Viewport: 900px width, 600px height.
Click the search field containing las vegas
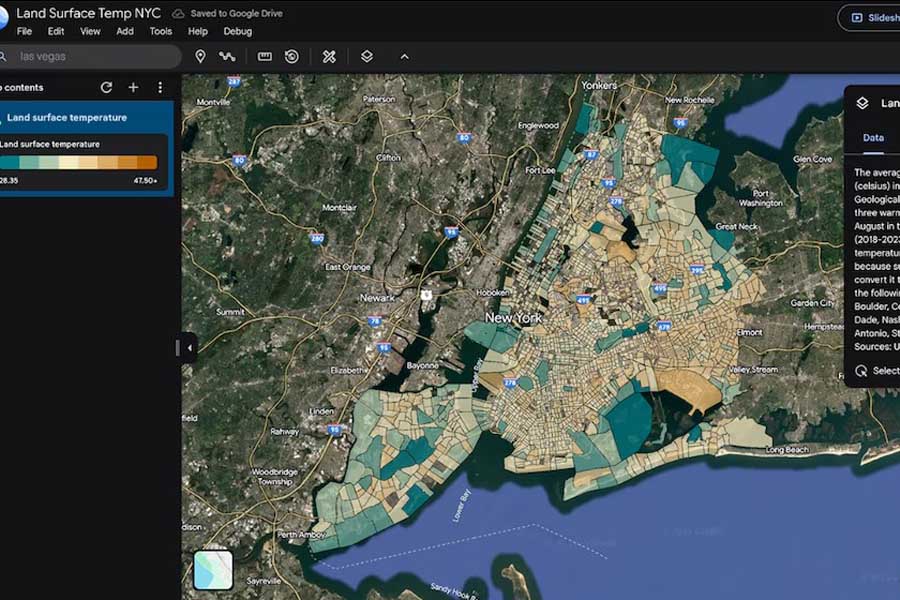click(x=89, y=56)
